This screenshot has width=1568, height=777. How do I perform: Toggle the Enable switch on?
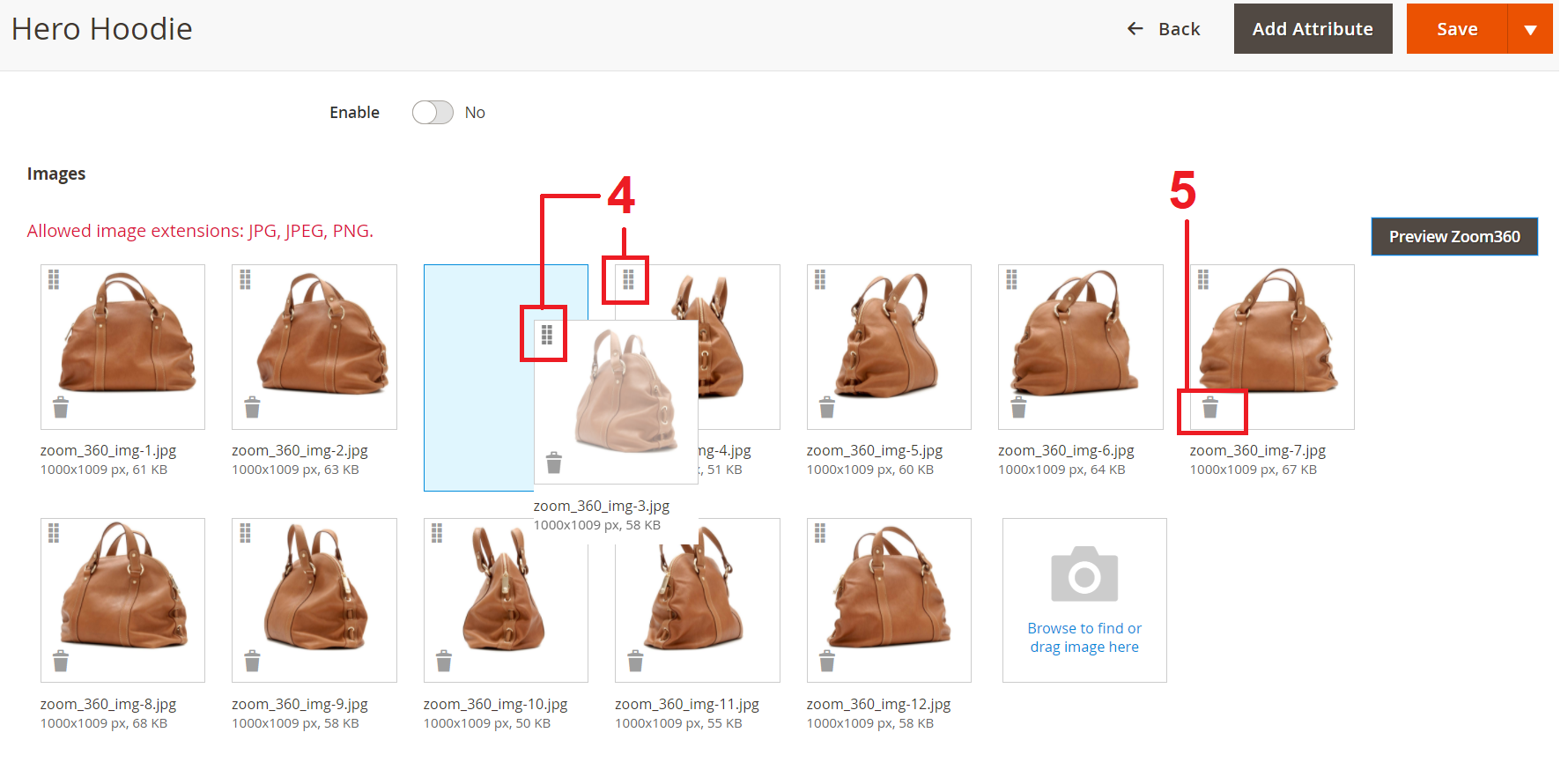pyautogui.click(x=433, y=113)
